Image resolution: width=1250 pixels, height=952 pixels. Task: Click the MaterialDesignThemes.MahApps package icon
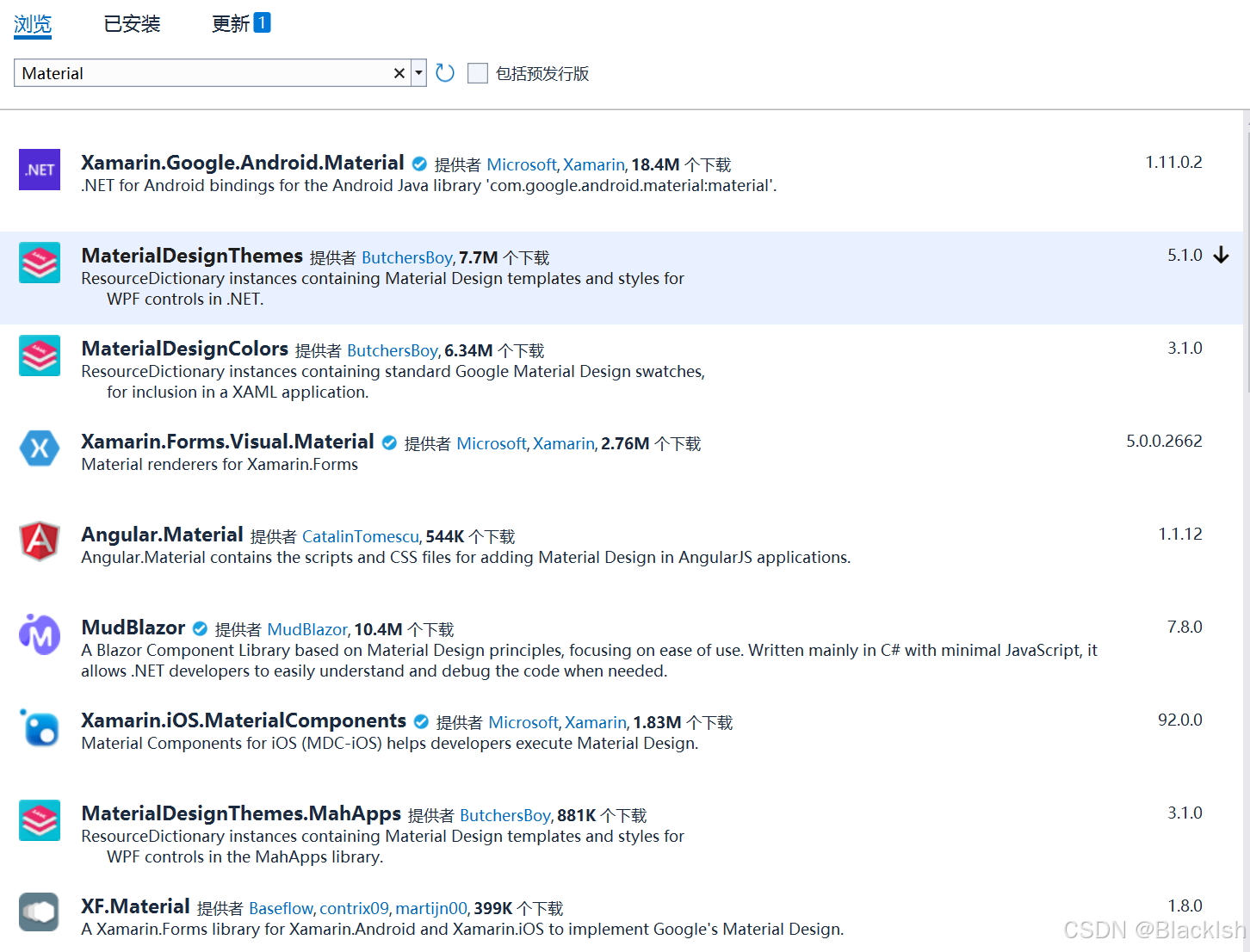tap(40, 820)
